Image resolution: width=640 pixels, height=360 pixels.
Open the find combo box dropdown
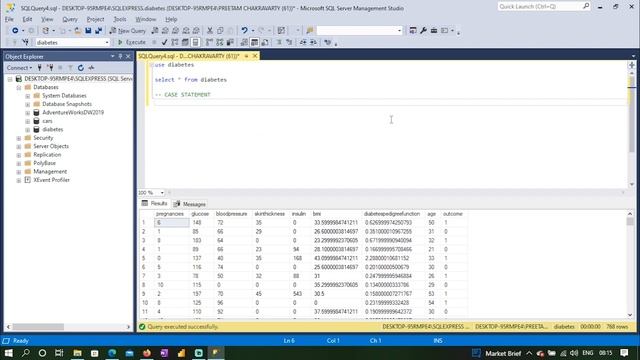[399, 31]
